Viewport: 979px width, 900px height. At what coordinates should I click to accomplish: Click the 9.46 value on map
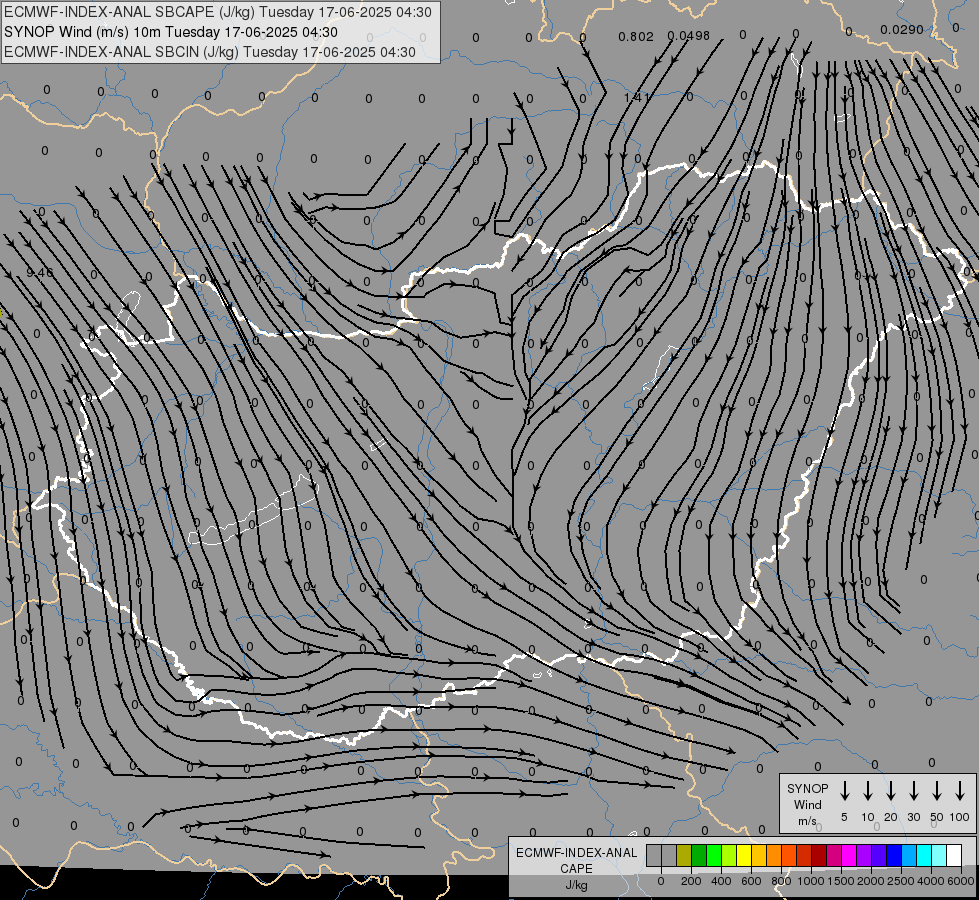(x=40, y=273)
